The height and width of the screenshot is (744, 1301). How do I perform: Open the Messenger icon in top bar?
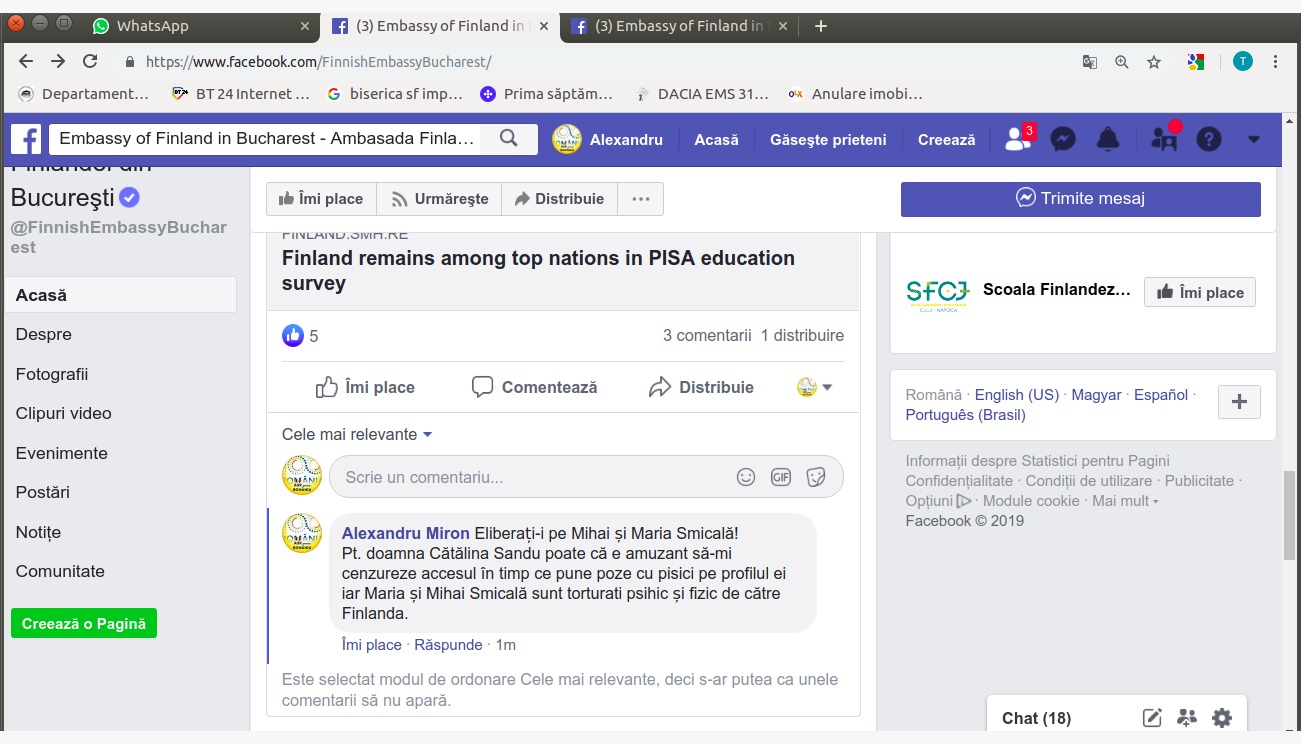click(x=1063, y=140)
